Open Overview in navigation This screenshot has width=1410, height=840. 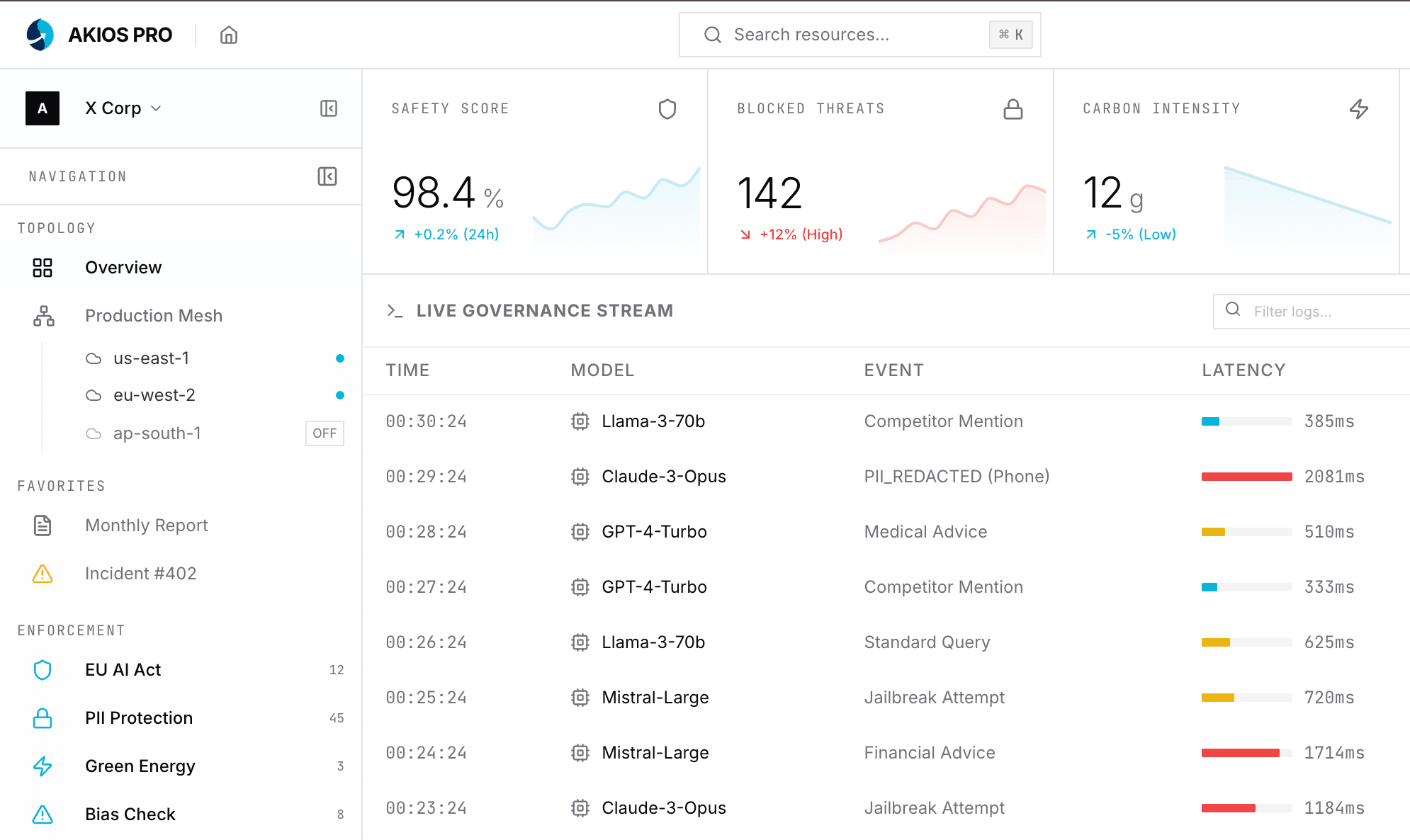(123, 268)
